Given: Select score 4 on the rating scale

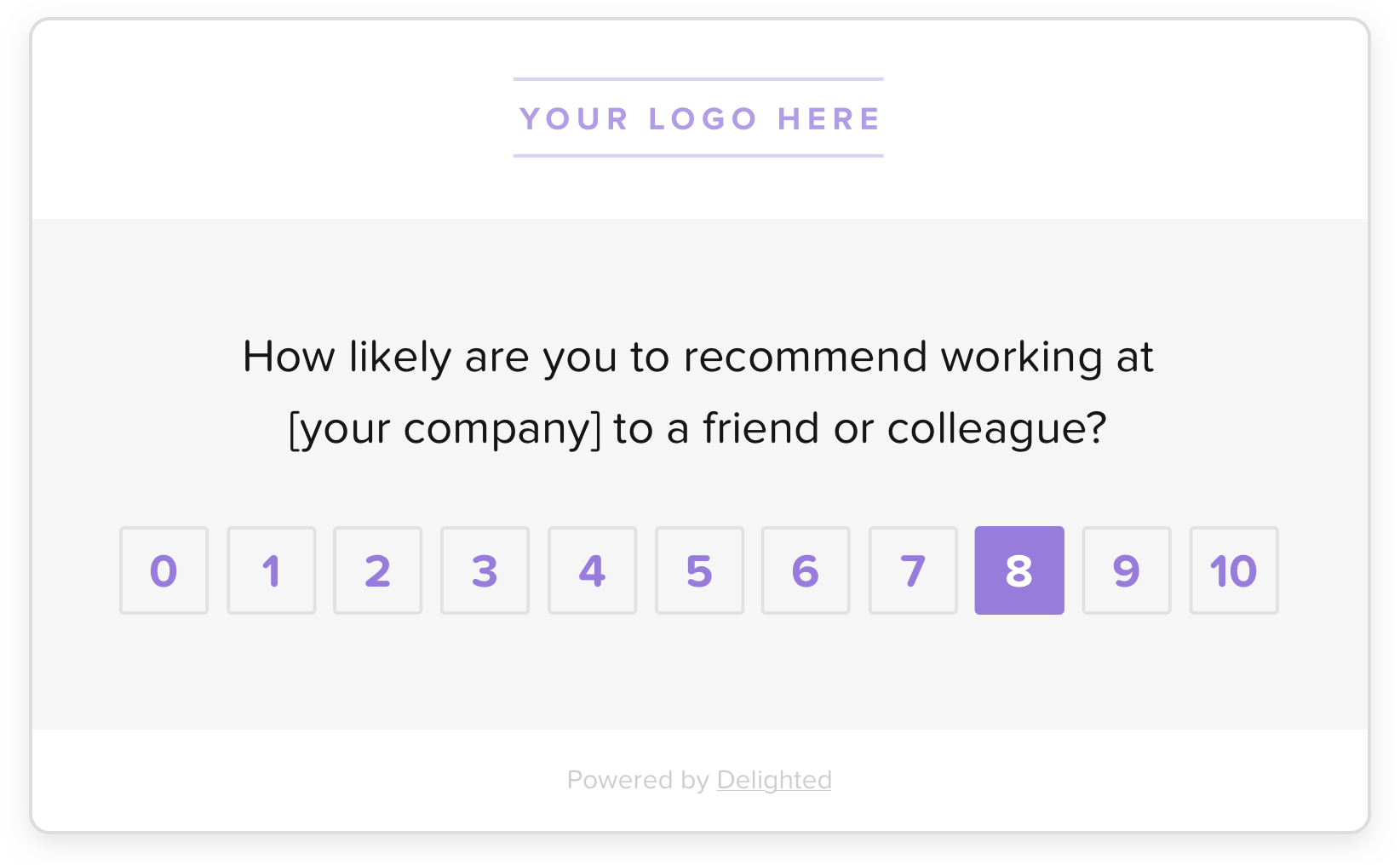Looking at the screenshot, I should coord(592,570).
